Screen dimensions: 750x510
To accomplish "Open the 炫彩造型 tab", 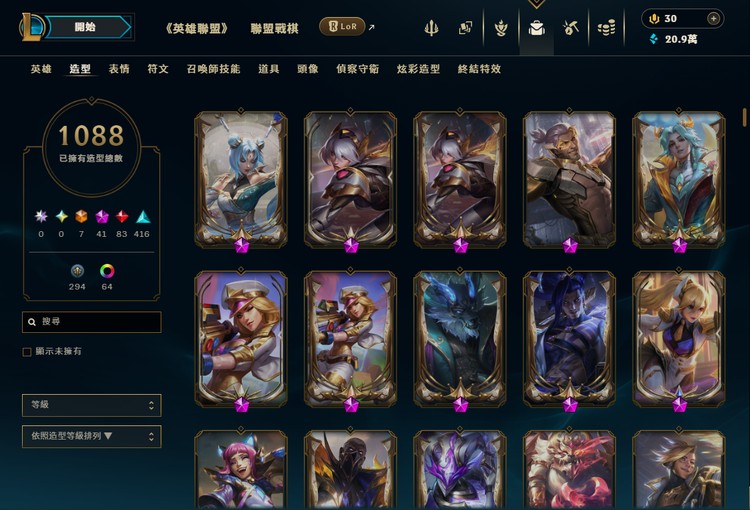I will click(419, 69).
